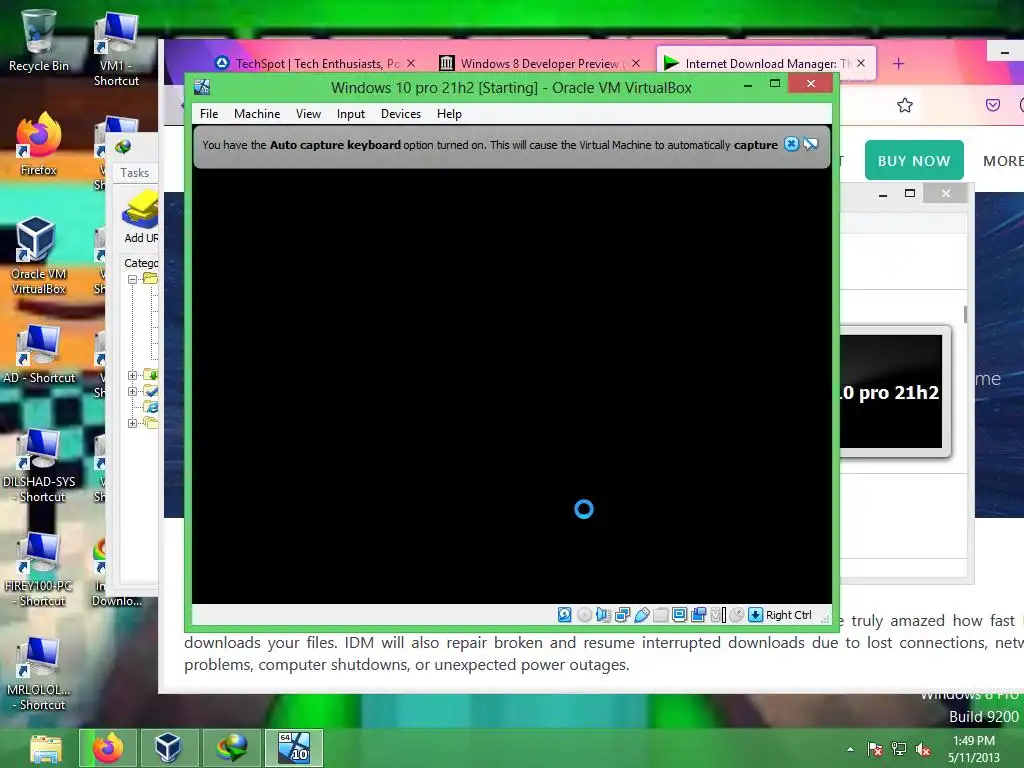Image resolution: width=1024 pixels, height=768 pixels.
Task: Open the Machine menu
Action: pos(257,114)
